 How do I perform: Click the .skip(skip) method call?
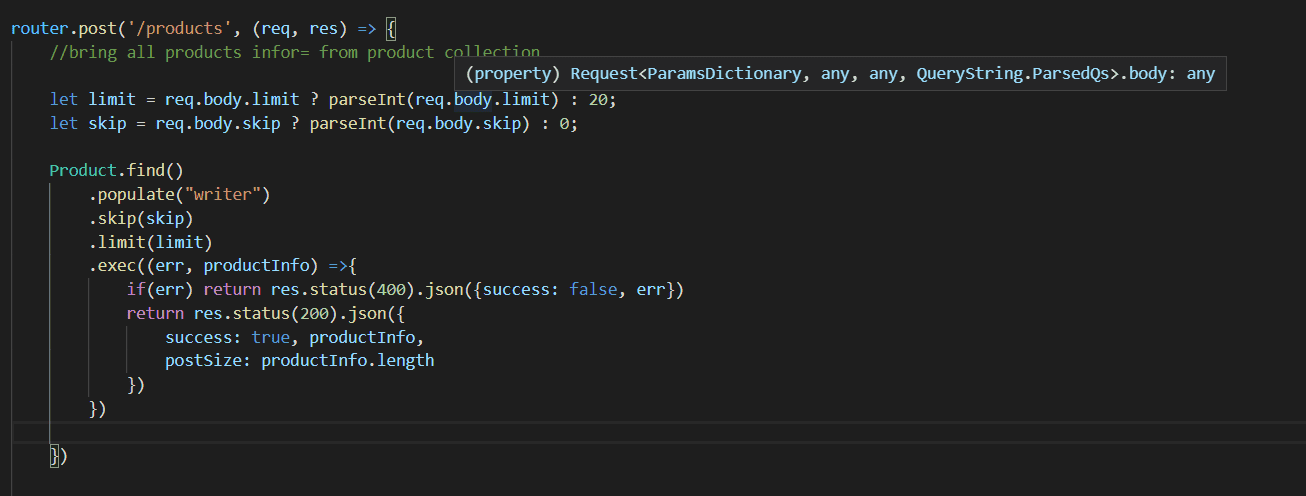pos(141,219)
